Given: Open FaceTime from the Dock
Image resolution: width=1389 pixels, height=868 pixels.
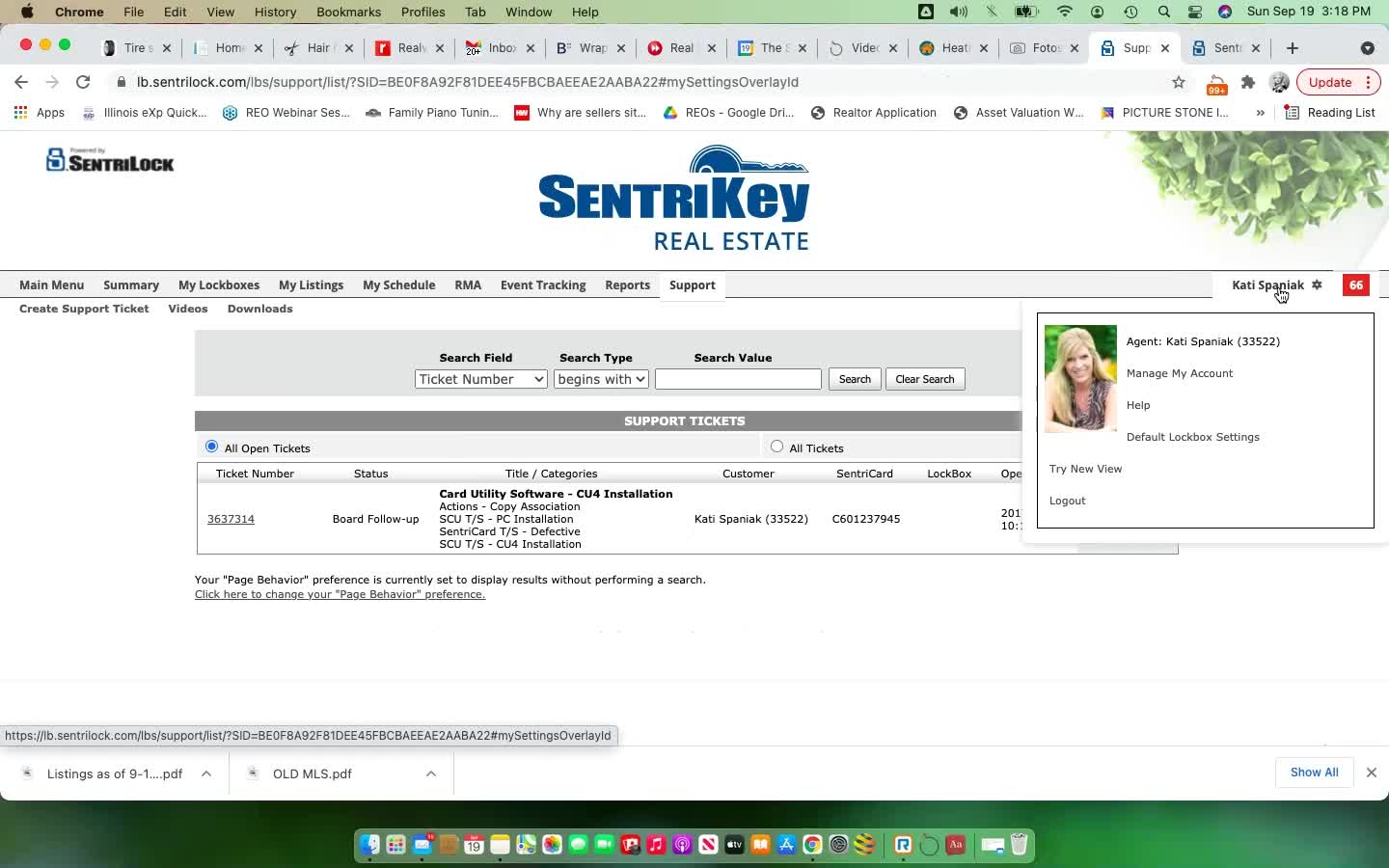Looking at the screenshot, I should [x=604, y=845].
